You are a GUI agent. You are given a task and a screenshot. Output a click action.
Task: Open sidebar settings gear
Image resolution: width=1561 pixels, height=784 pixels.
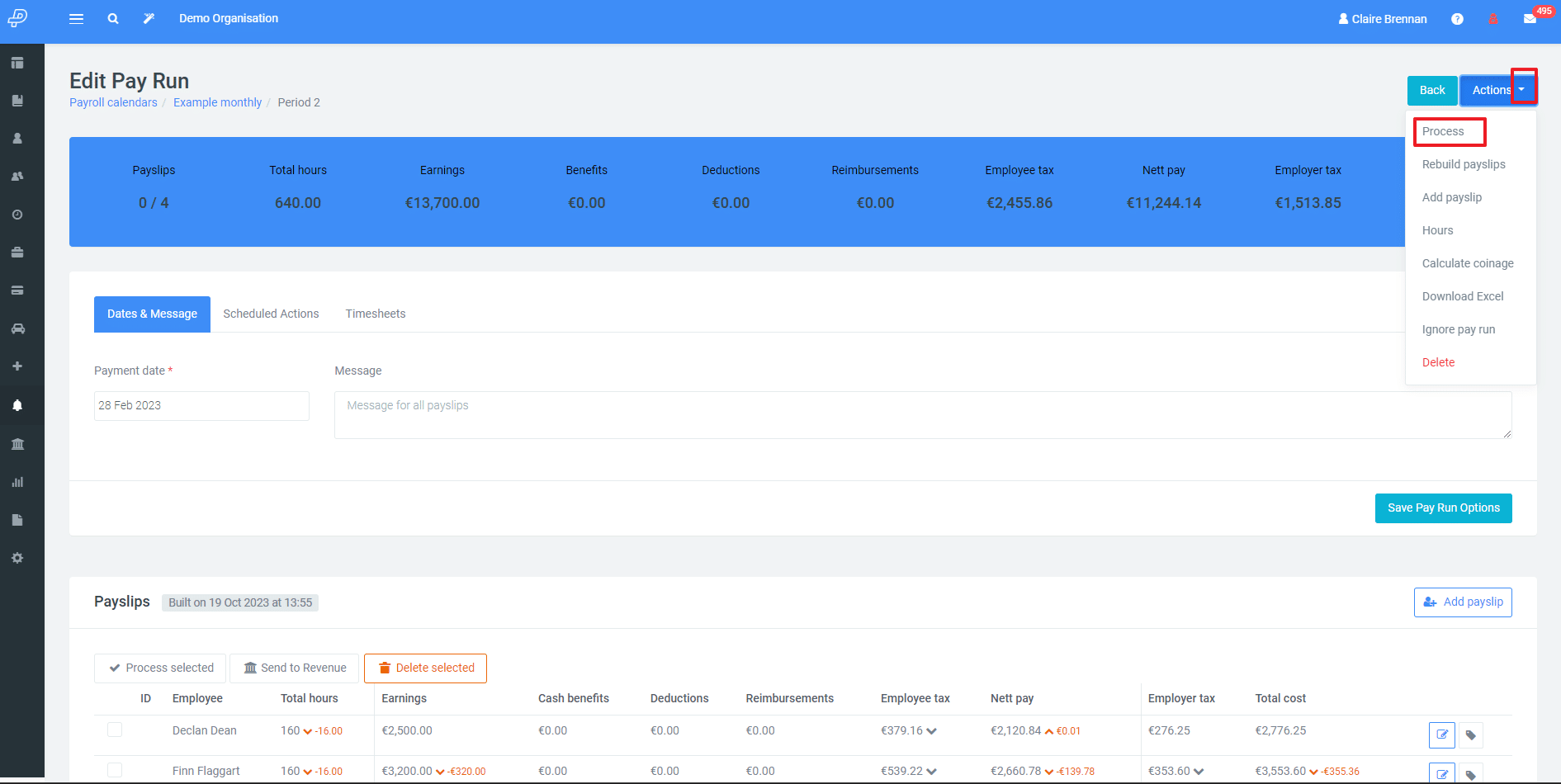coord(17,558)
